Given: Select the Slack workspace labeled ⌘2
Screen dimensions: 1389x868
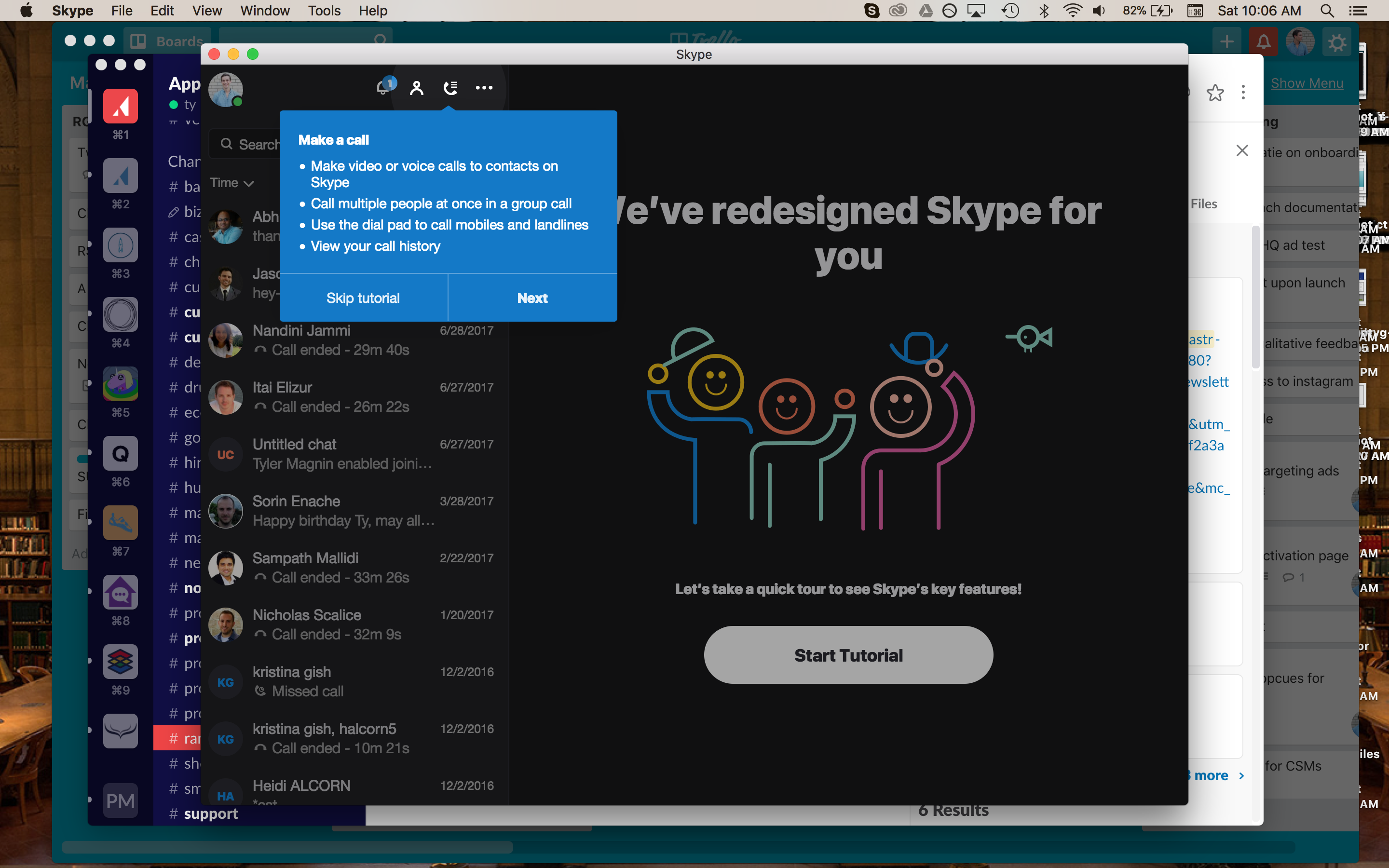Looking at the screenshot, I should (x=121, y=176).
